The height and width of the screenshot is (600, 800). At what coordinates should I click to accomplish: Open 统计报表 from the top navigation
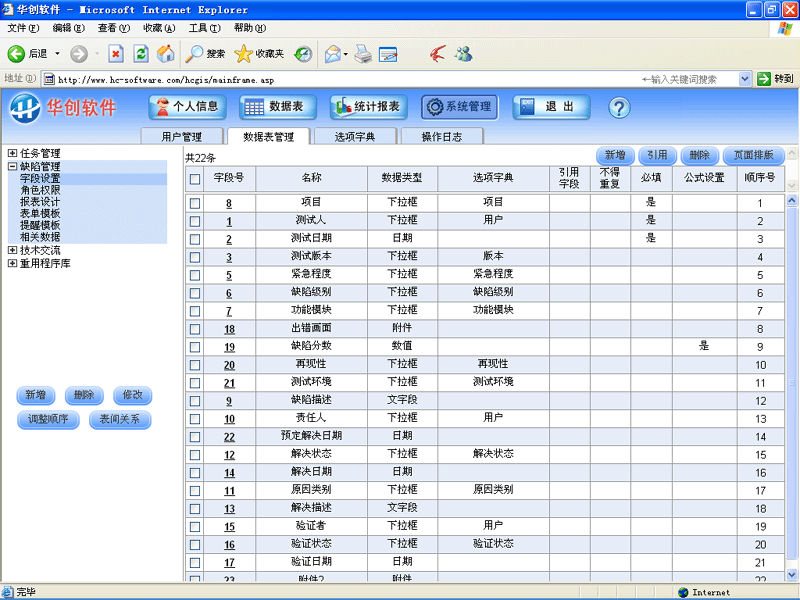(x=367, y=107)
